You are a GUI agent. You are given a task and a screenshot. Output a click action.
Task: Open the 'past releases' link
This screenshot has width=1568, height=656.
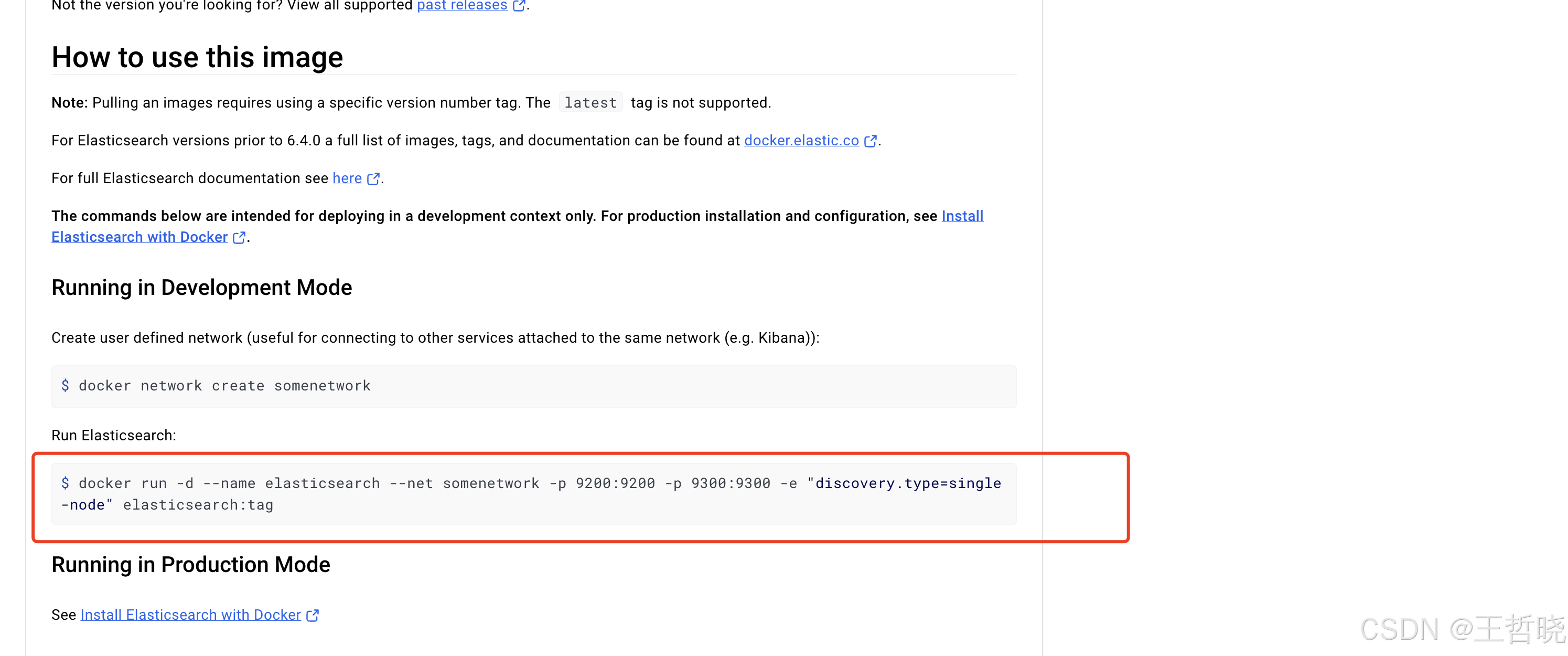coord(461,5)
